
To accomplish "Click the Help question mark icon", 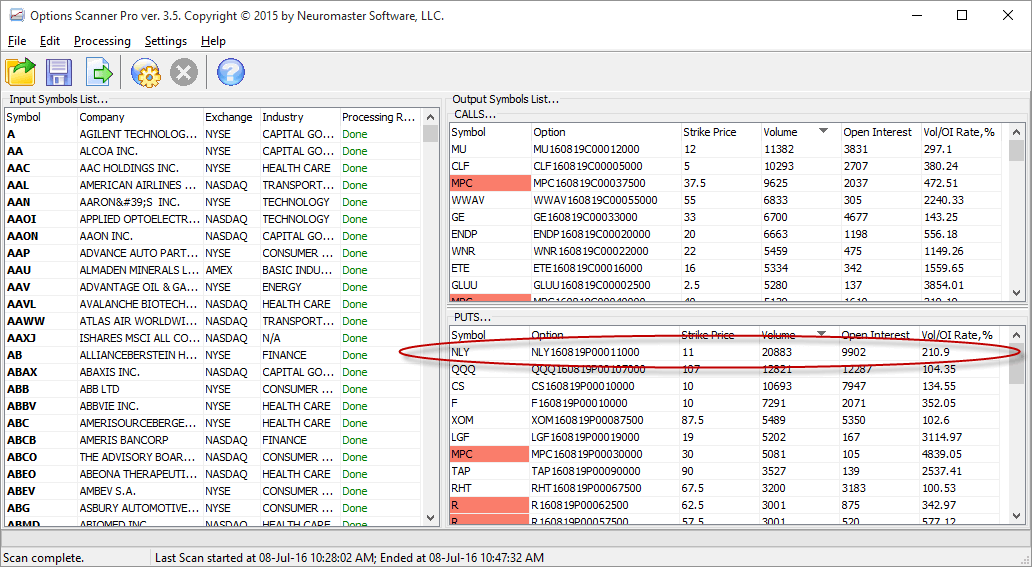I will (x=230, y=72).
